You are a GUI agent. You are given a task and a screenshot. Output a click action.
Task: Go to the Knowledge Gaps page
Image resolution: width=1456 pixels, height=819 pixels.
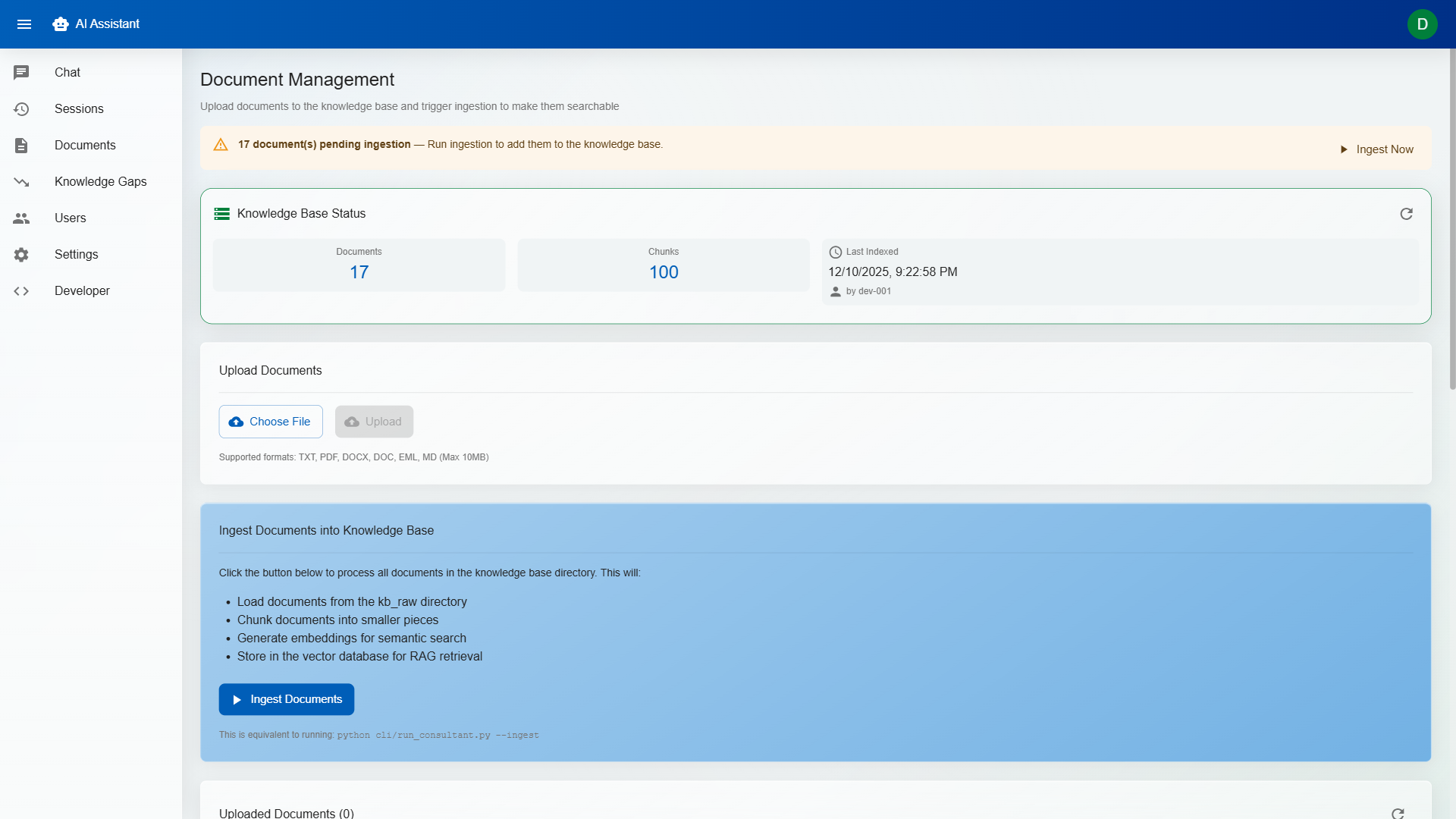click(x=100, y=182)
